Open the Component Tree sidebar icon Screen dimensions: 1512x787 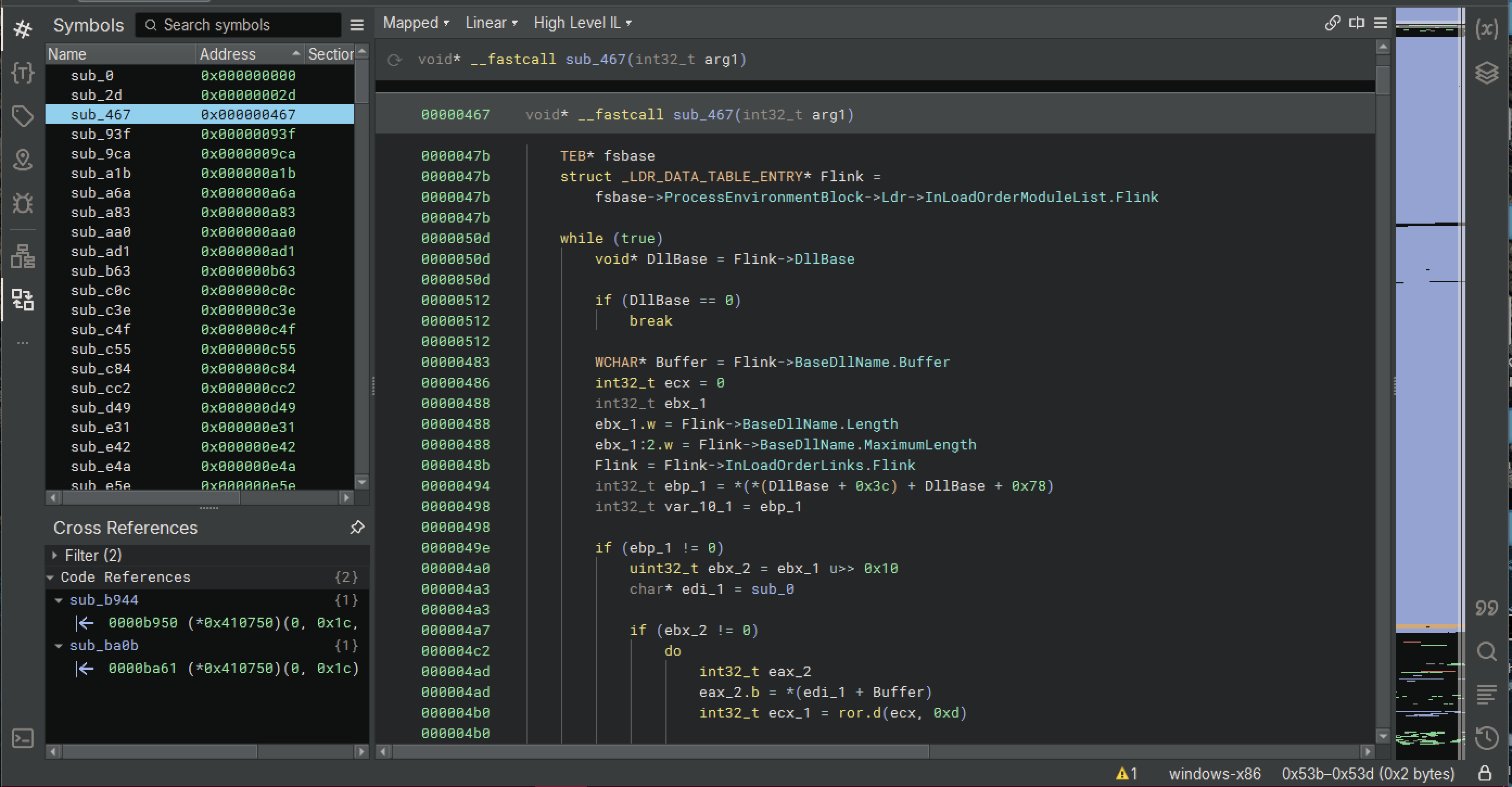pyautogui.click(x=23, y=256)
